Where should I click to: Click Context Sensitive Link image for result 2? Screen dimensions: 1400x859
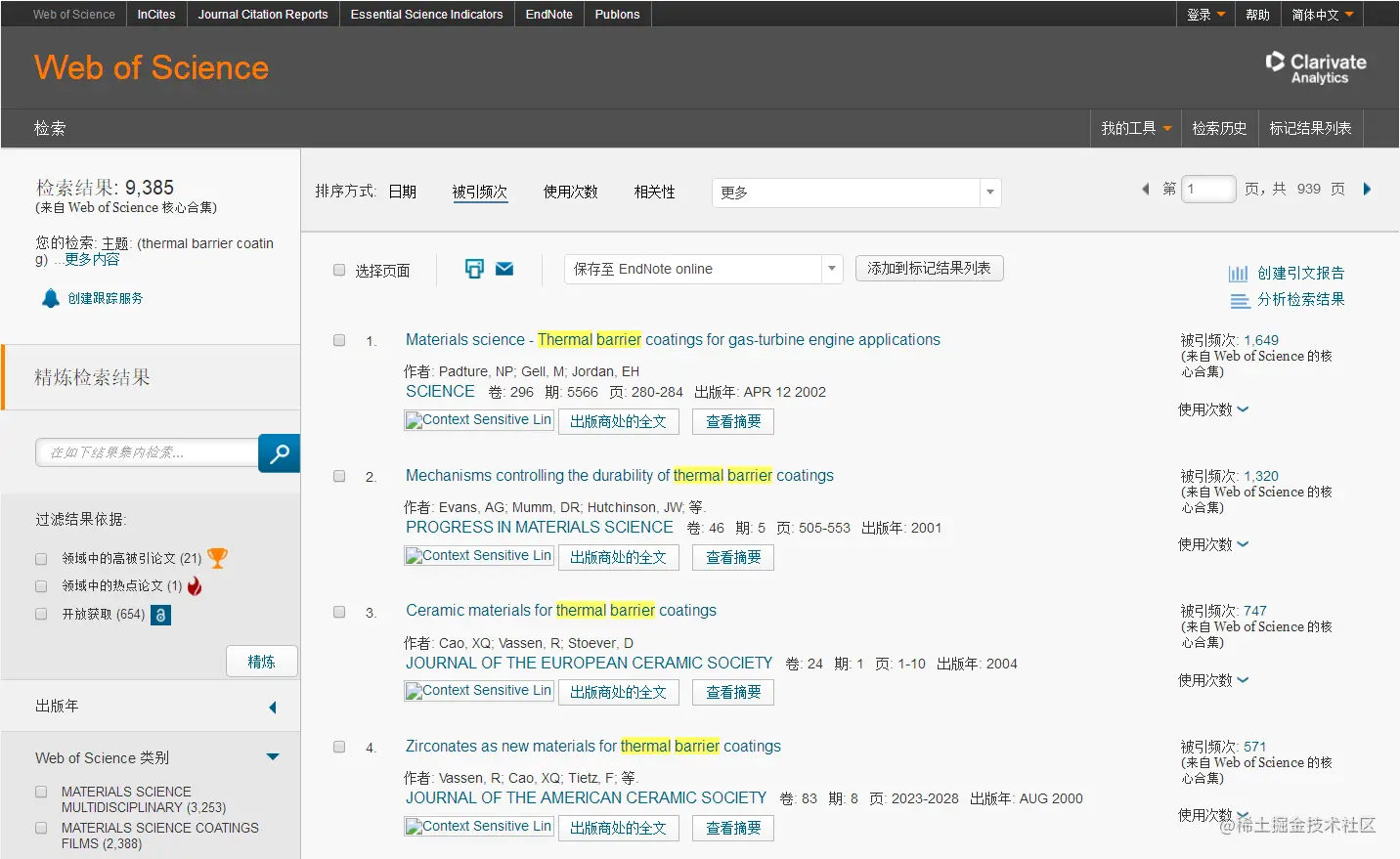(479, 556)
